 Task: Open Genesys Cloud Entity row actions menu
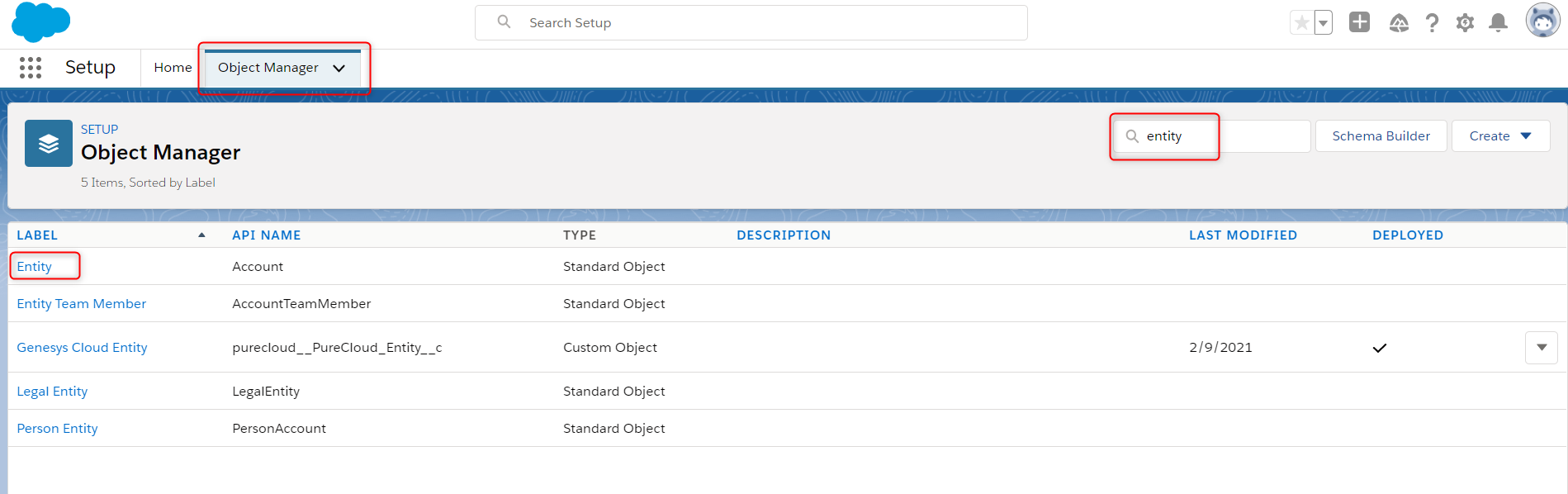[x=1541, y=348]
